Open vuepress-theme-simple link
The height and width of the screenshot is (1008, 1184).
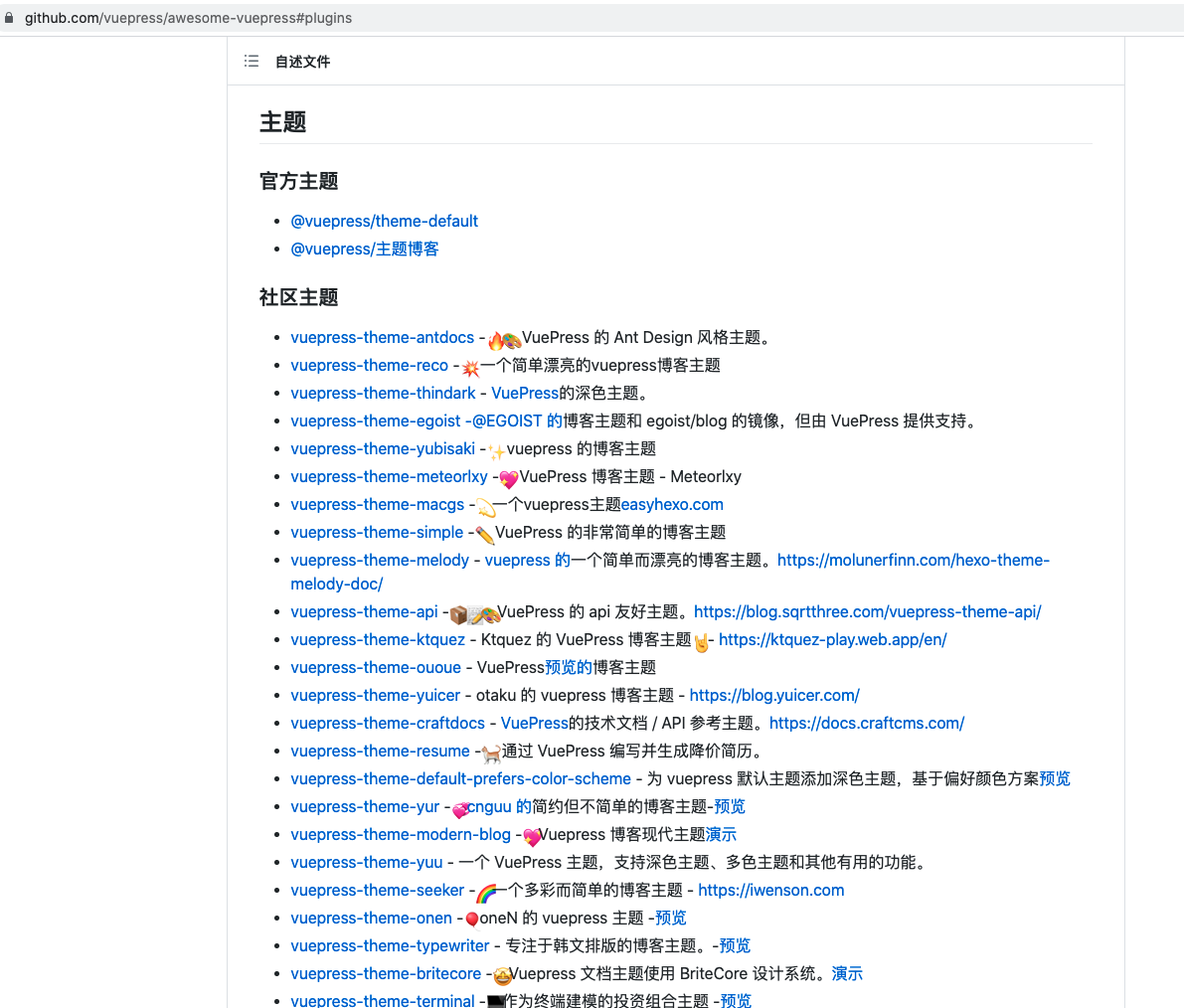click(377, 533)
